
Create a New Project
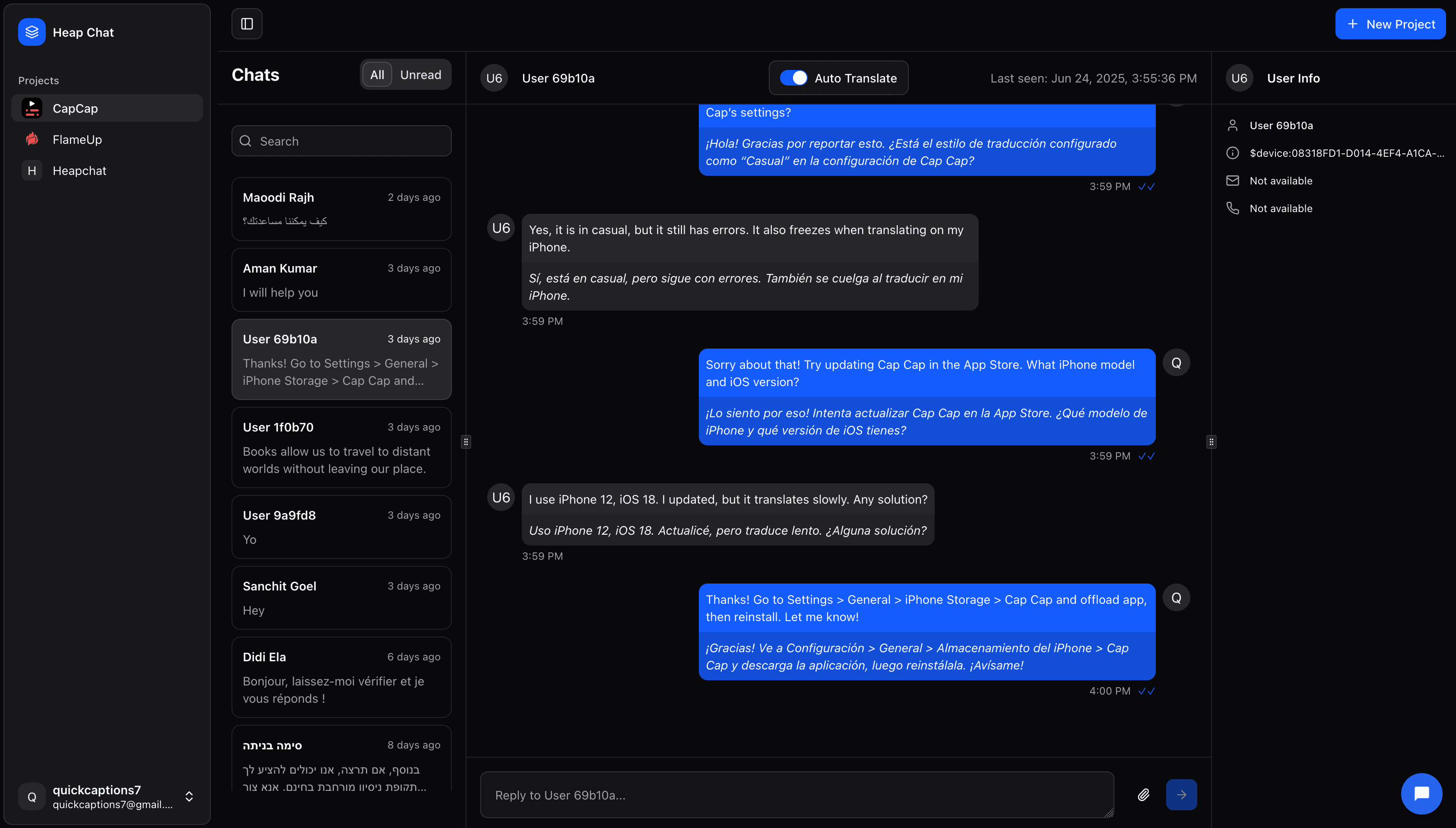[x=1390, y=24]
